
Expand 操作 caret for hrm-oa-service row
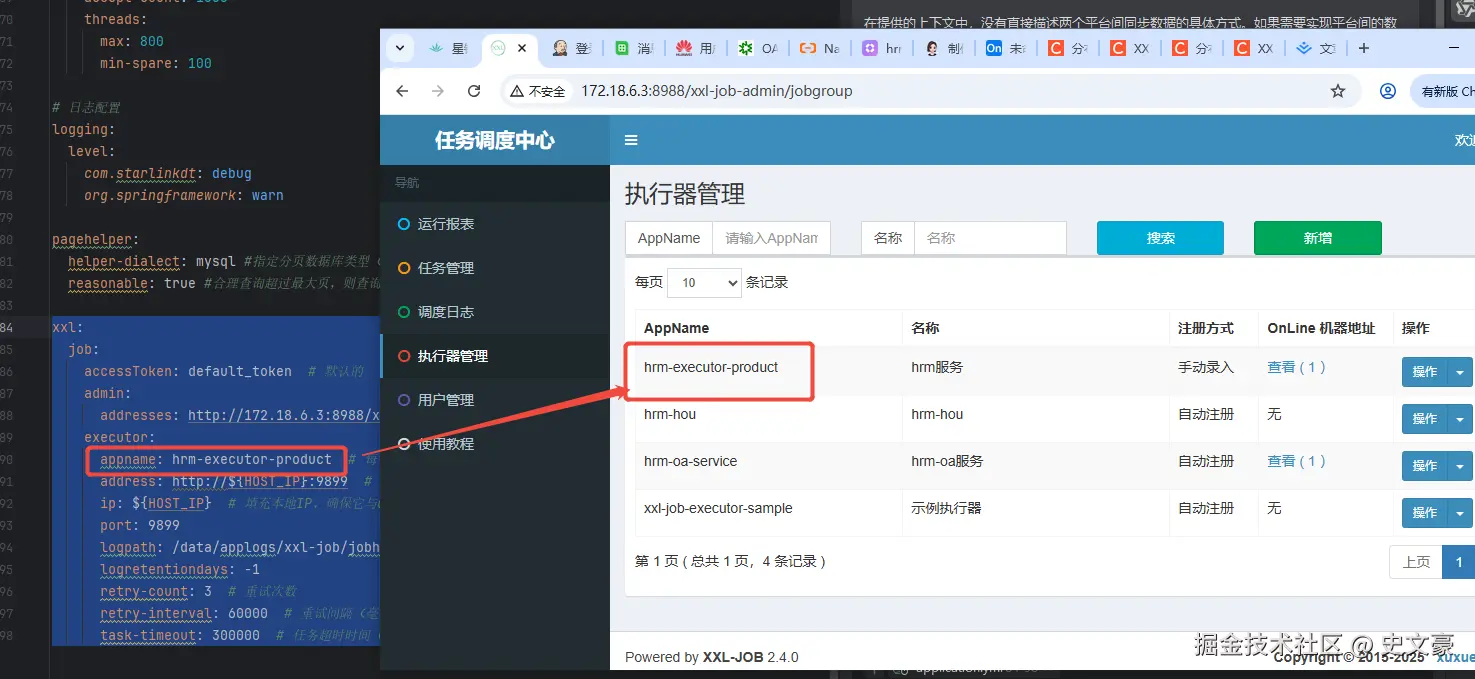click(1460, 466)
